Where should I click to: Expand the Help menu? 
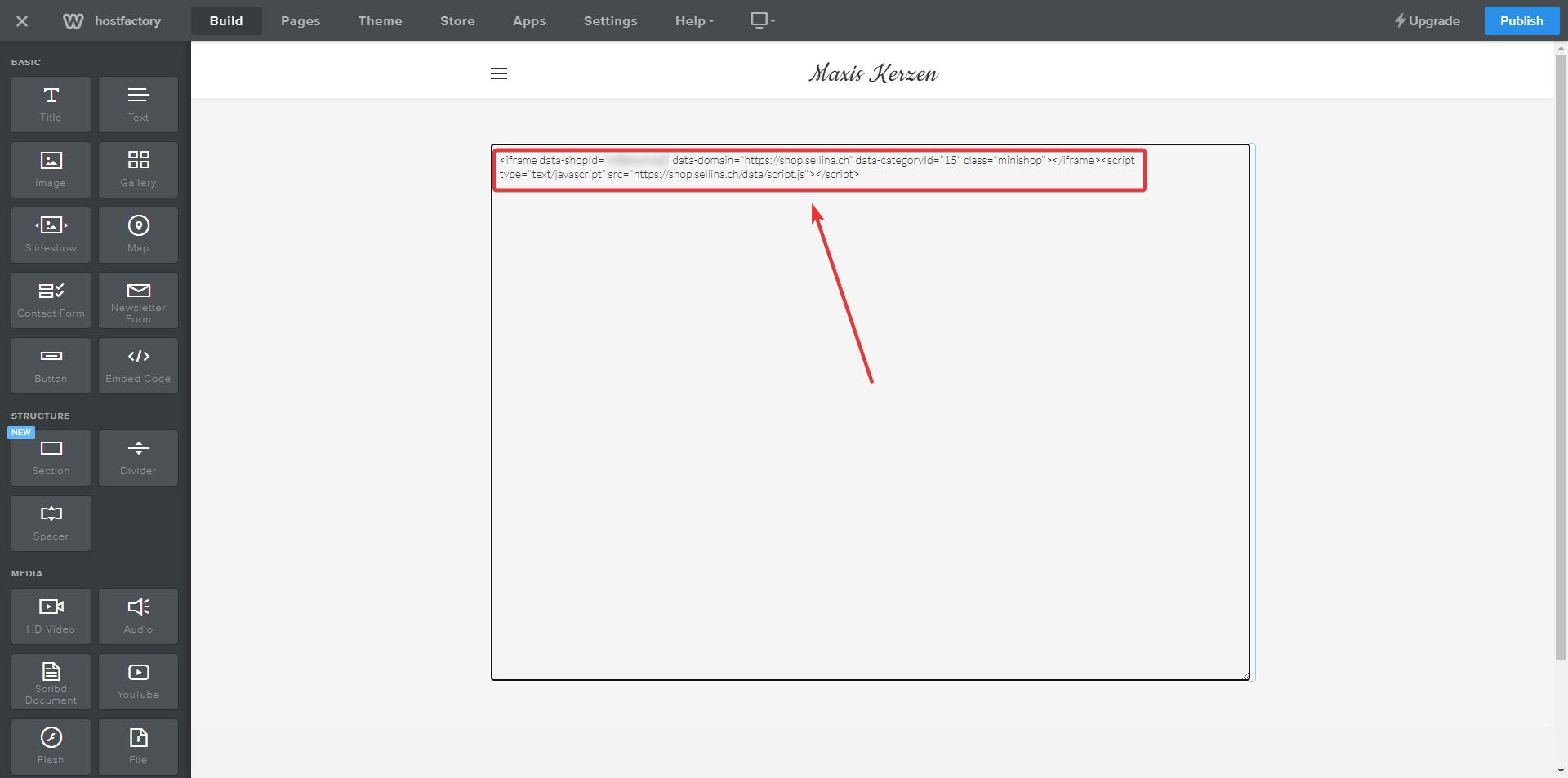[x=694, y=21]
